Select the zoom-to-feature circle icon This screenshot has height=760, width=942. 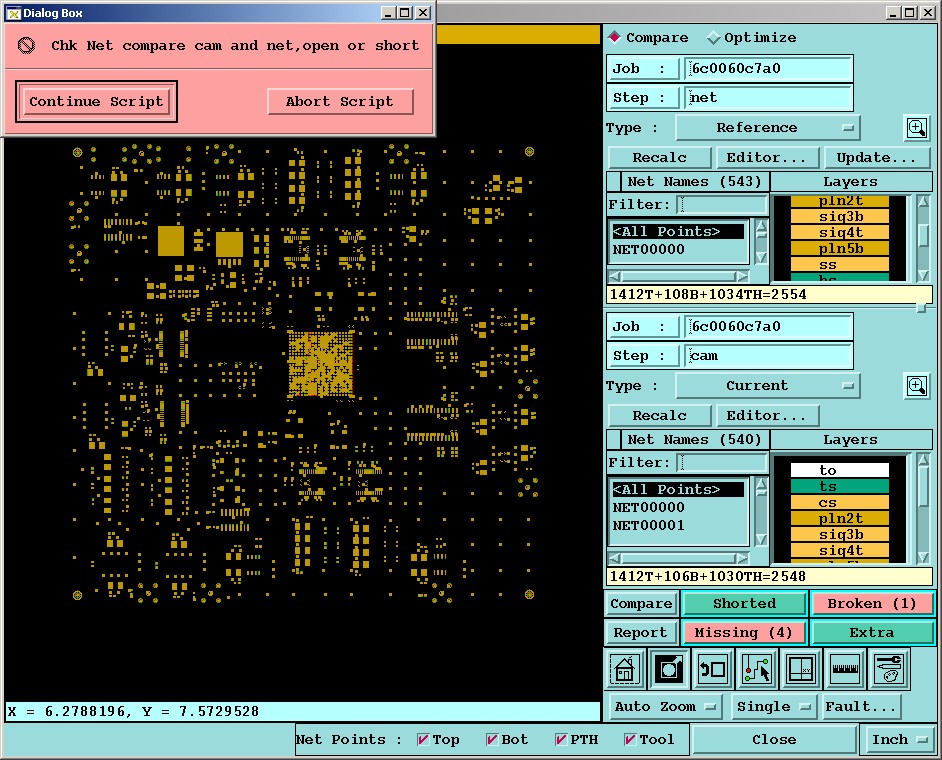click(669, 669)
